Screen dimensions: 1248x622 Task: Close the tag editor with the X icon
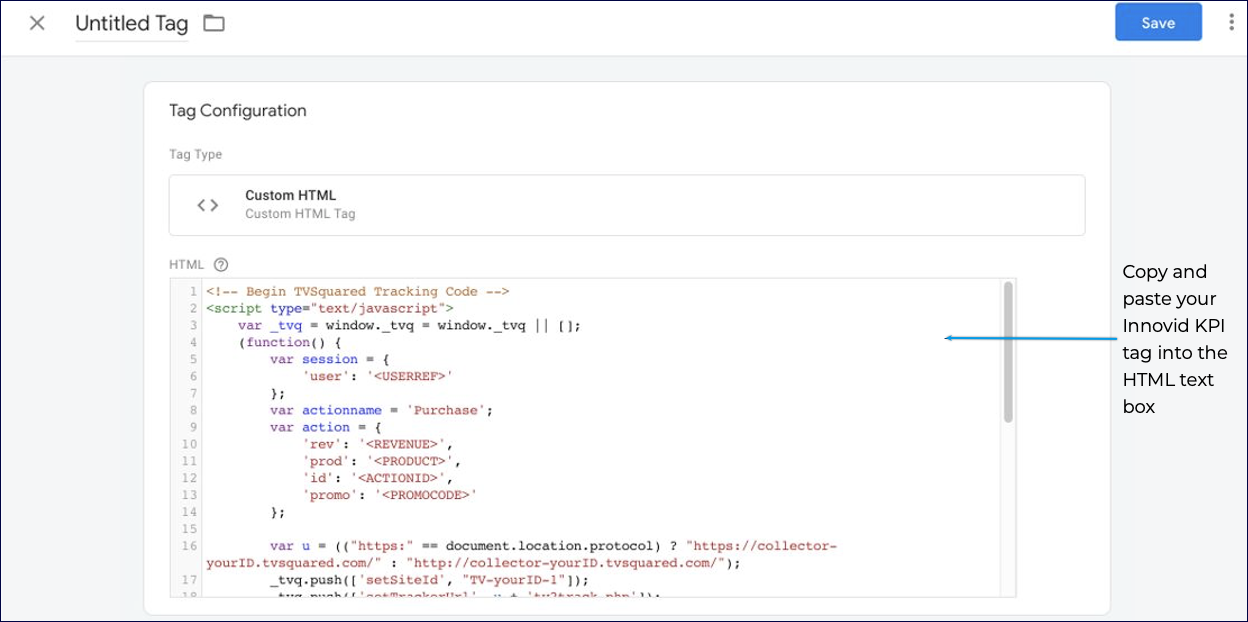pyautogui.click(x=37, y=22)
